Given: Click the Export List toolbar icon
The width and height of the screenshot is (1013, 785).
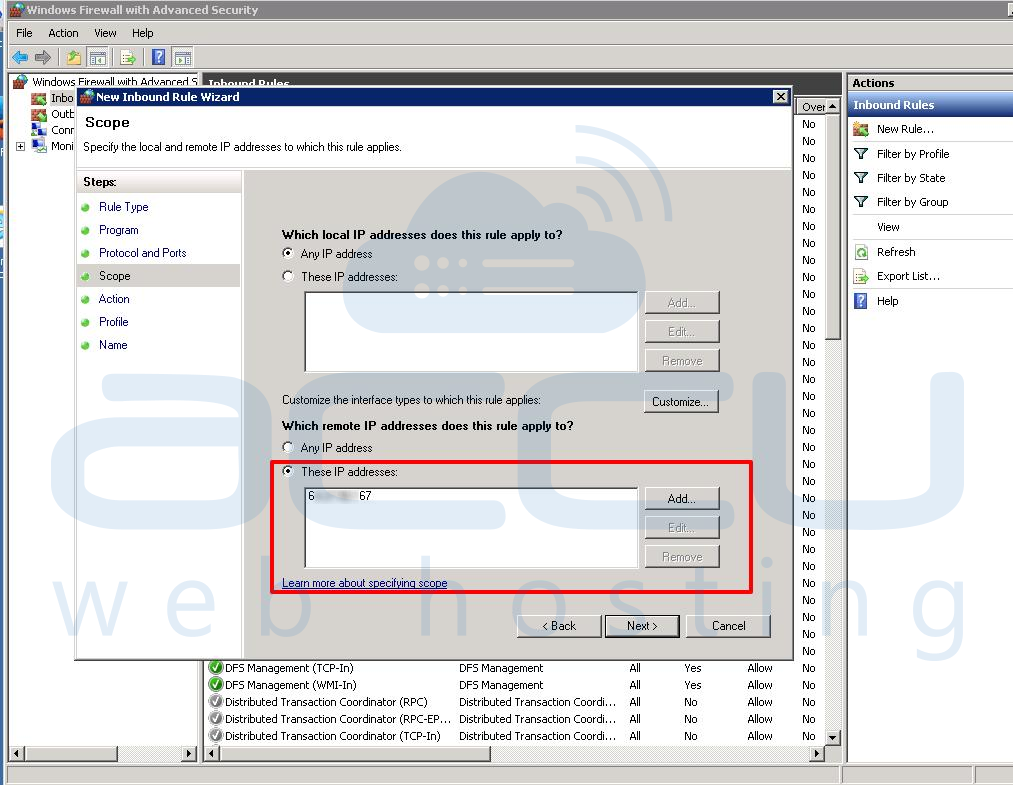Looking at the screenshot, I should (128, 58).
